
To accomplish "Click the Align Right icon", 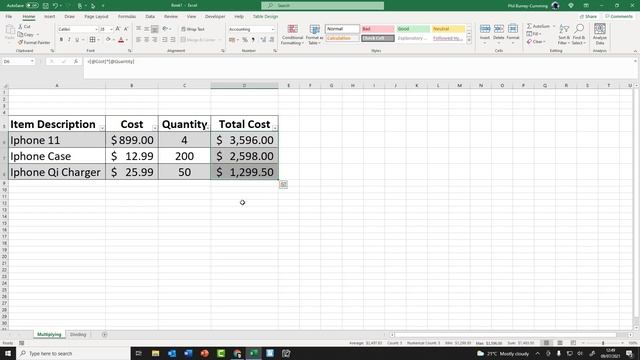I will pyautogui.click(x=155, y=40).
